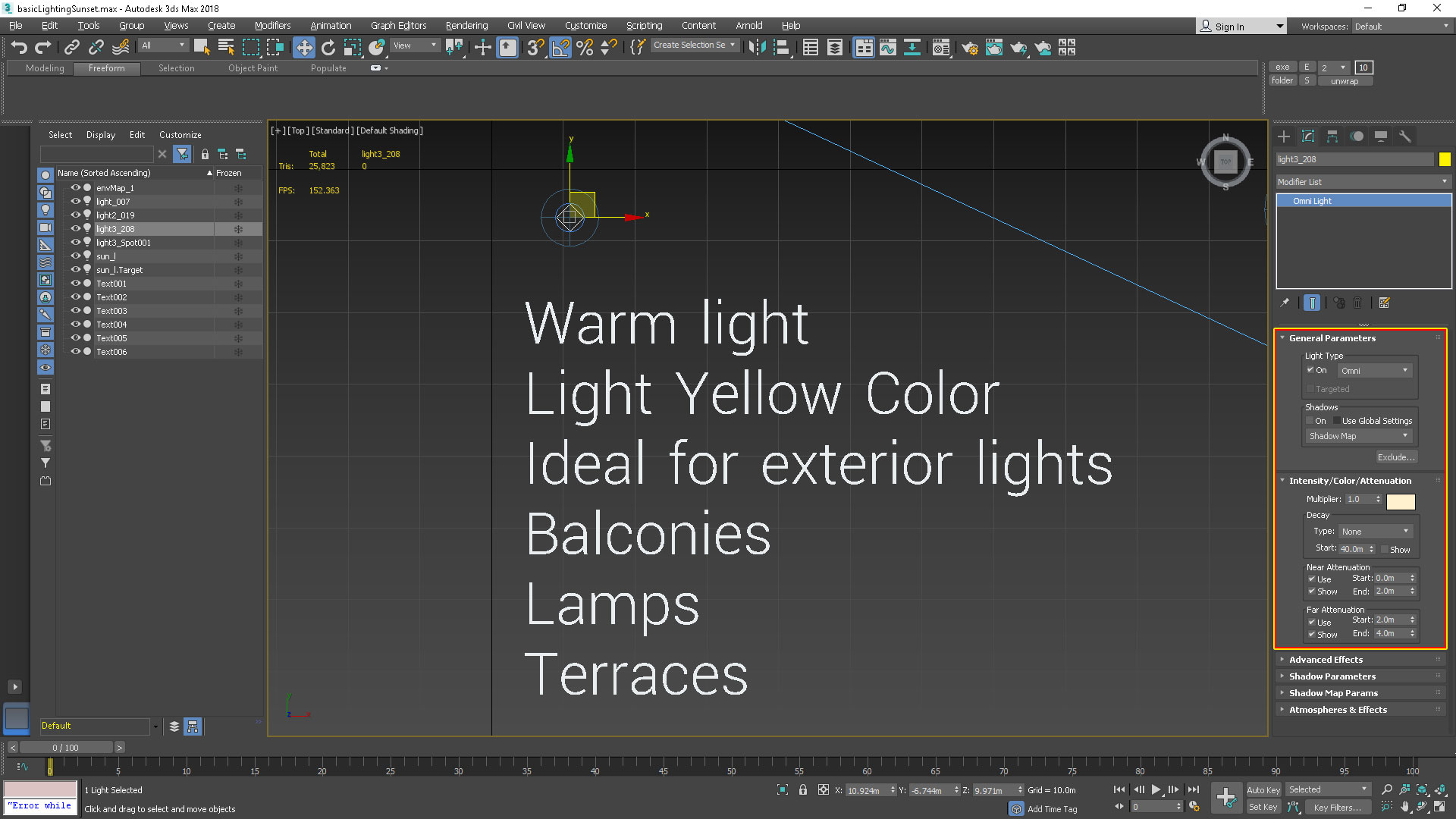Uncheck Far Attenuation Use checkbox

click(1311, 622)
